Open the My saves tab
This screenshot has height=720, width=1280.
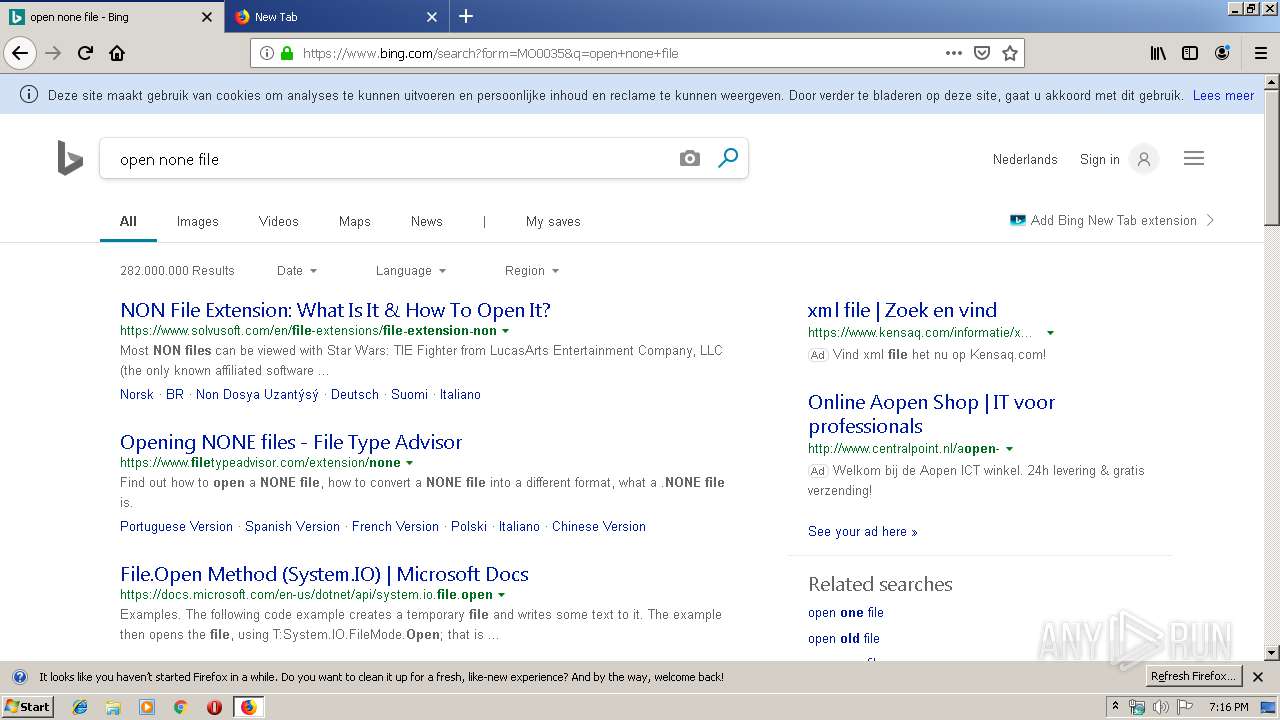click(x=553, y=222)
